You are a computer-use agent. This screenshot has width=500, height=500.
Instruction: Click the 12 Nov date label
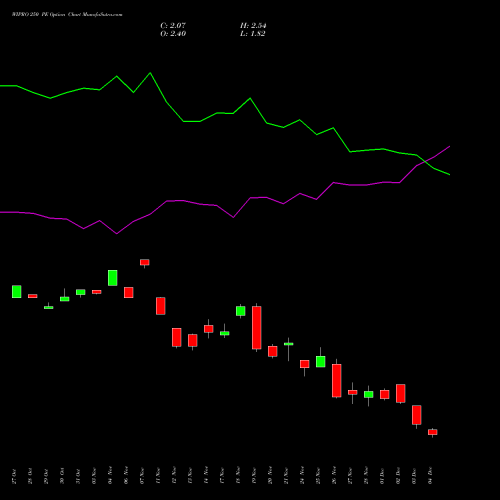(x=174, y=475)
